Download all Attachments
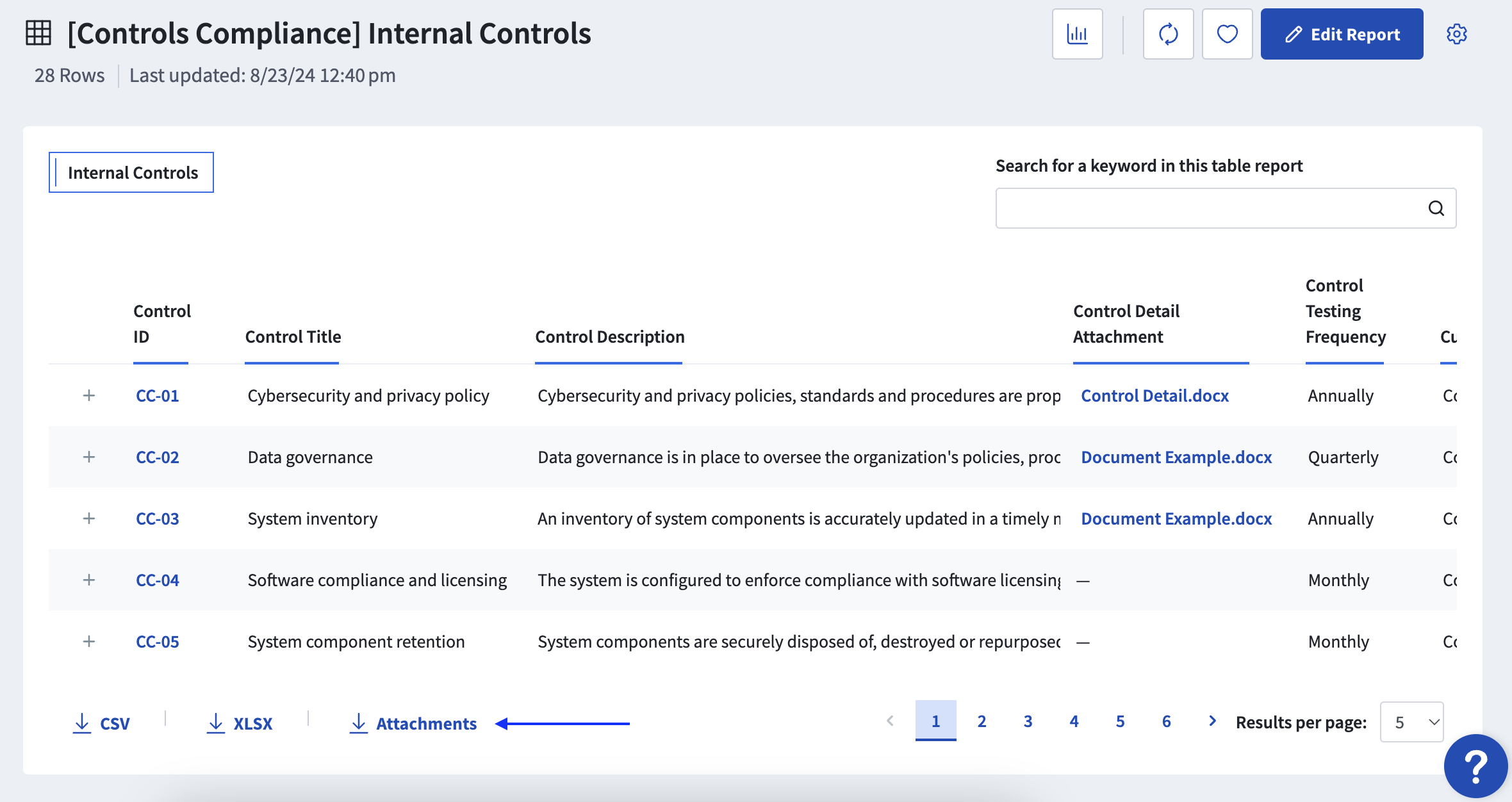1512x802 pixels. point(413,723)
